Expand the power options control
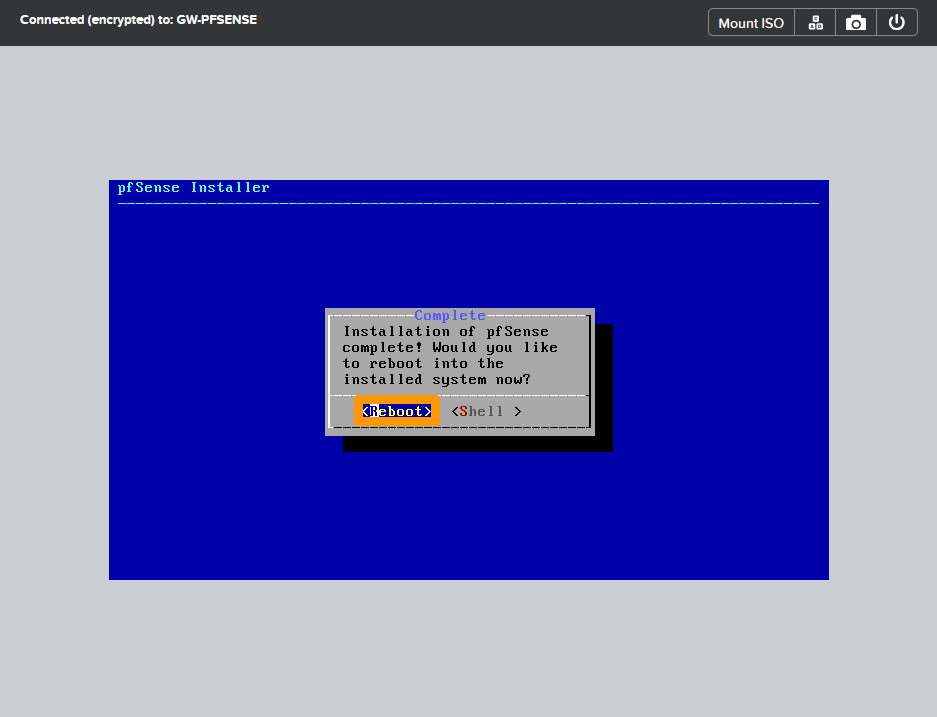This screenshot has width=937, height=717. coord(896,21)
